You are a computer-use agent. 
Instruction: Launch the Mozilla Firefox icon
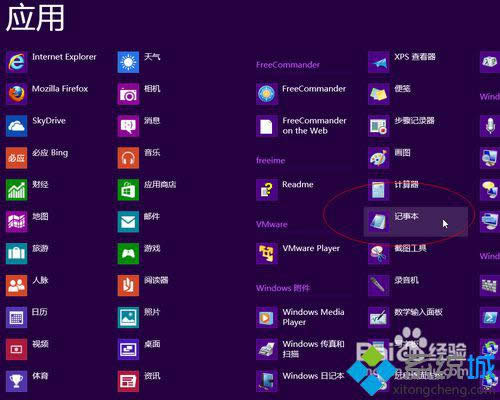click(16, 94)
